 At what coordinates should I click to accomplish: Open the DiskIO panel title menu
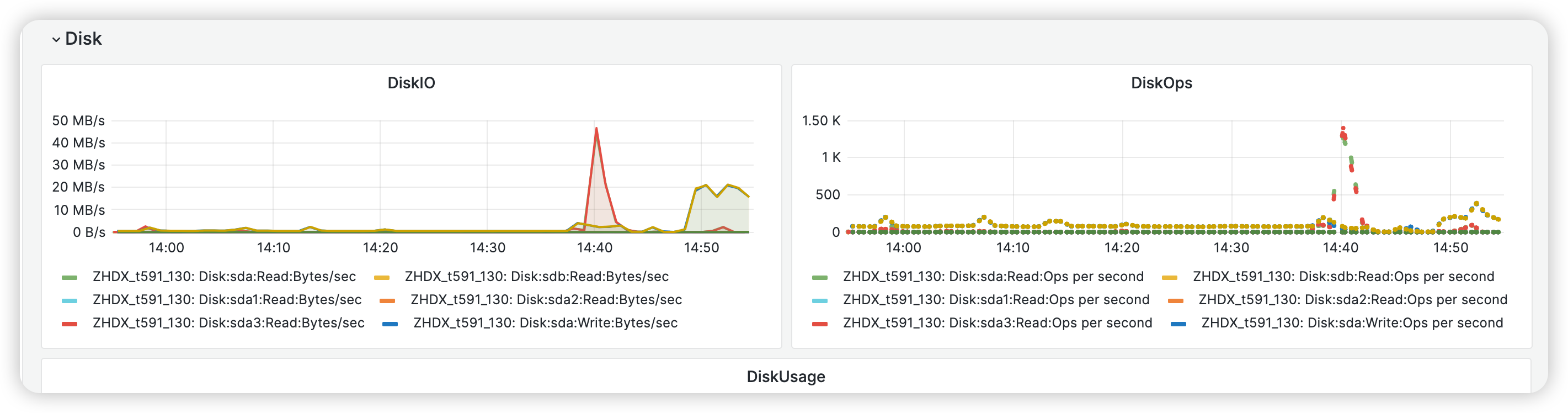(x=412, y=82)
